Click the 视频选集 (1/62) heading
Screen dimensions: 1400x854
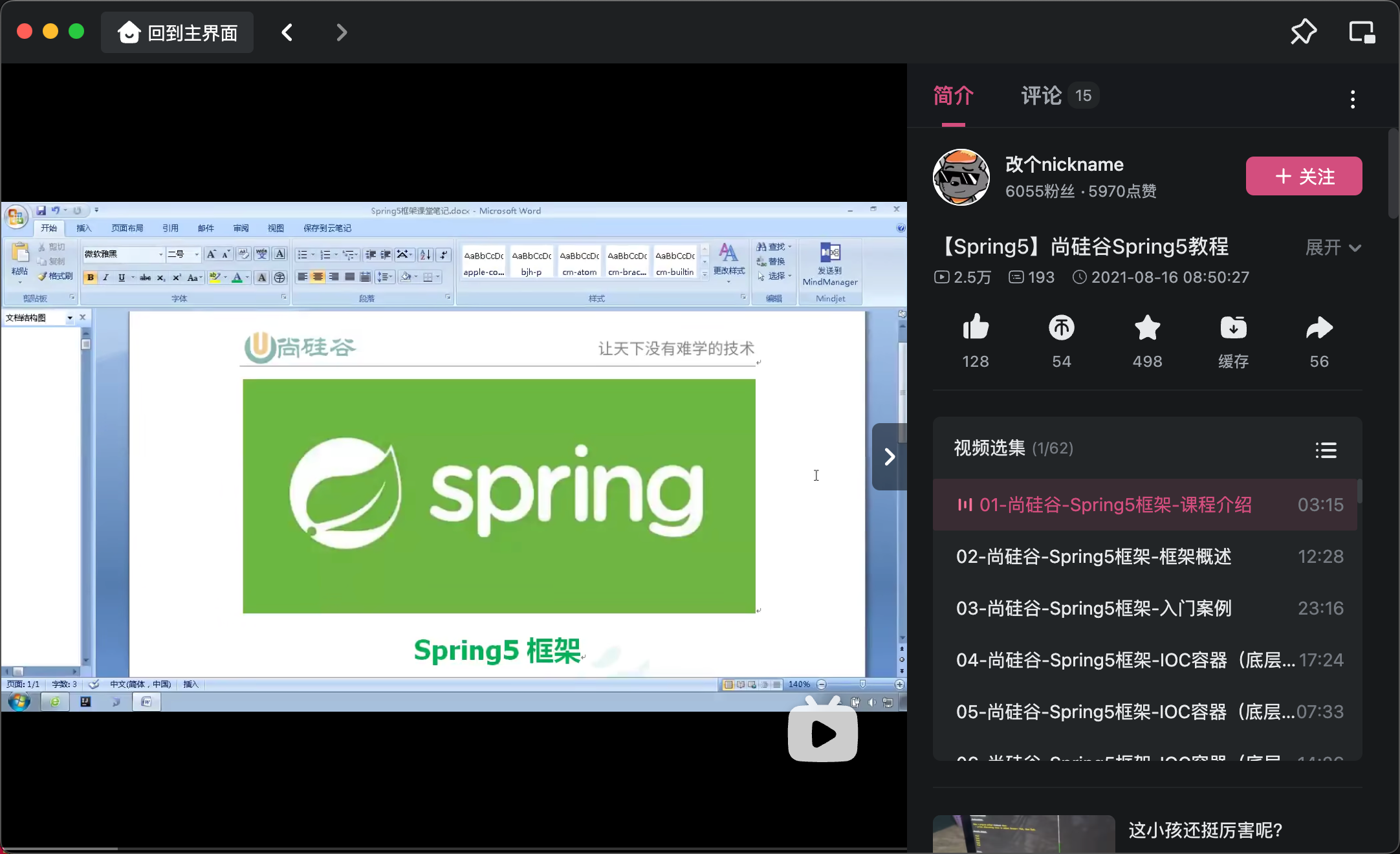[1013, 448]
